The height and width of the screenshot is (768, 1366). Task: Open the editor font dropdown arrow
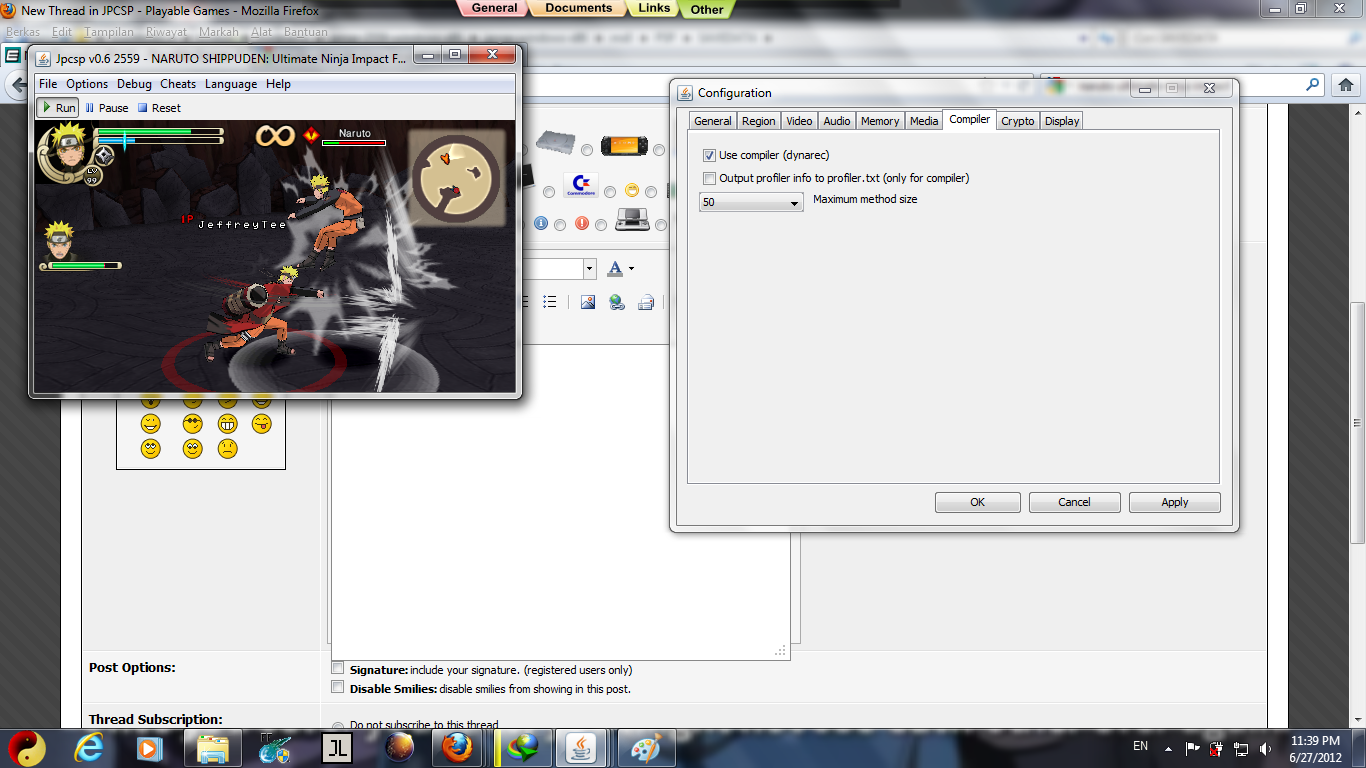[x=589, y=269]
